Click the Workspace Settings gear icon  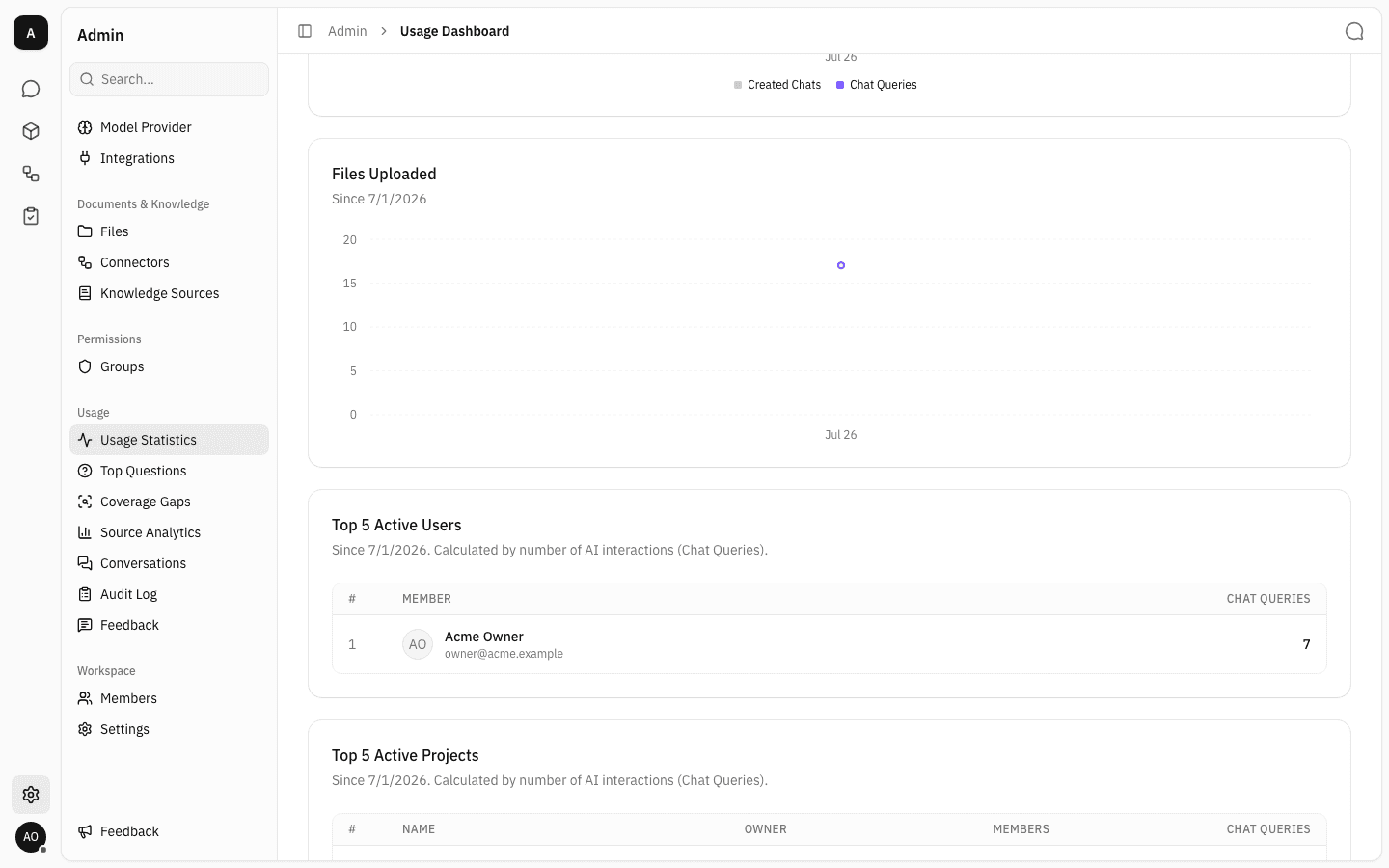[85, 729]
